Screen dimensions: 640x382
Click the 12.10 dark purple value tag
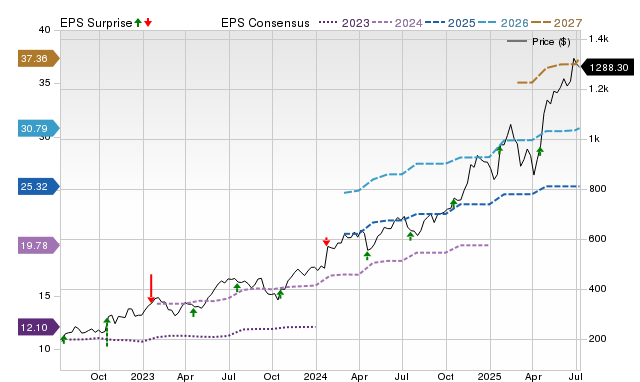pos(38,327)
